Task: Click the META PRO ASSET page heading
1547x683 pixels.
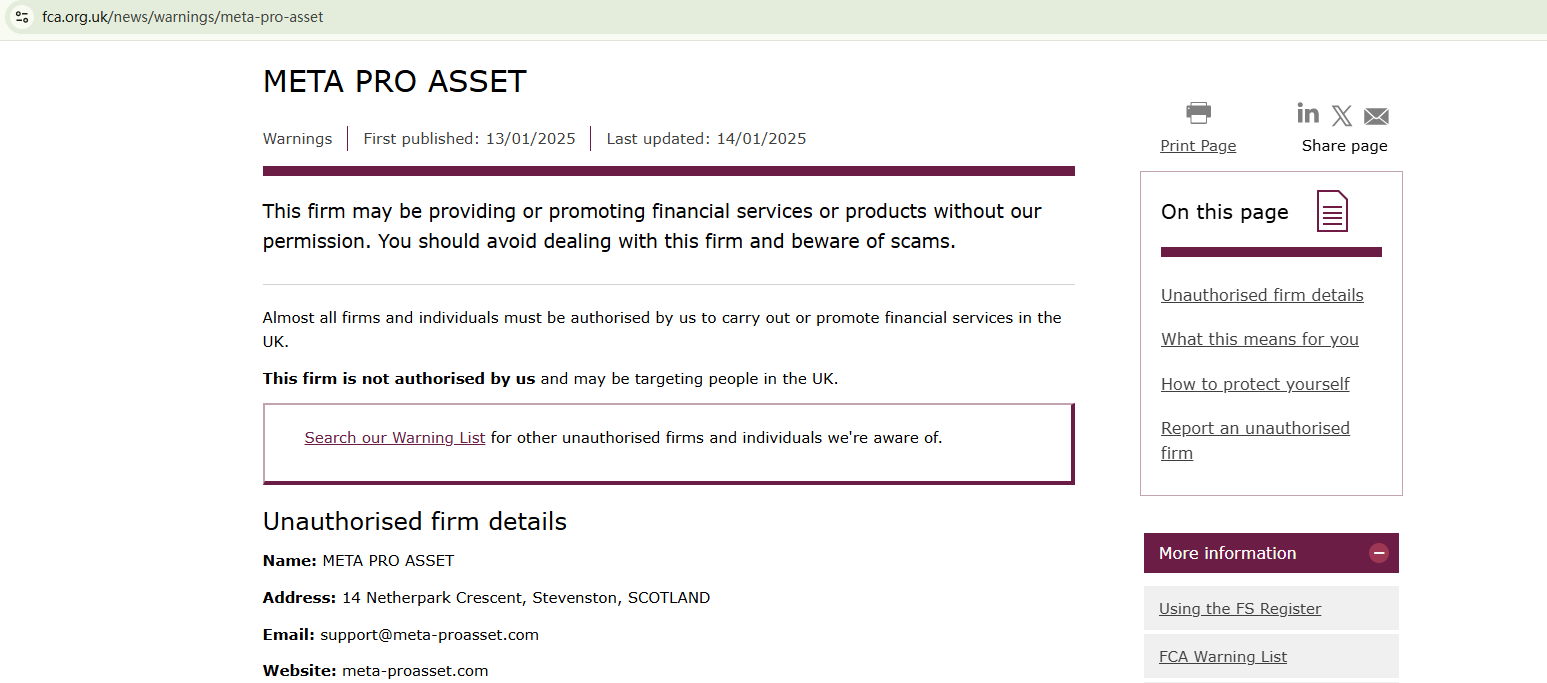Action: click(395, 82)
